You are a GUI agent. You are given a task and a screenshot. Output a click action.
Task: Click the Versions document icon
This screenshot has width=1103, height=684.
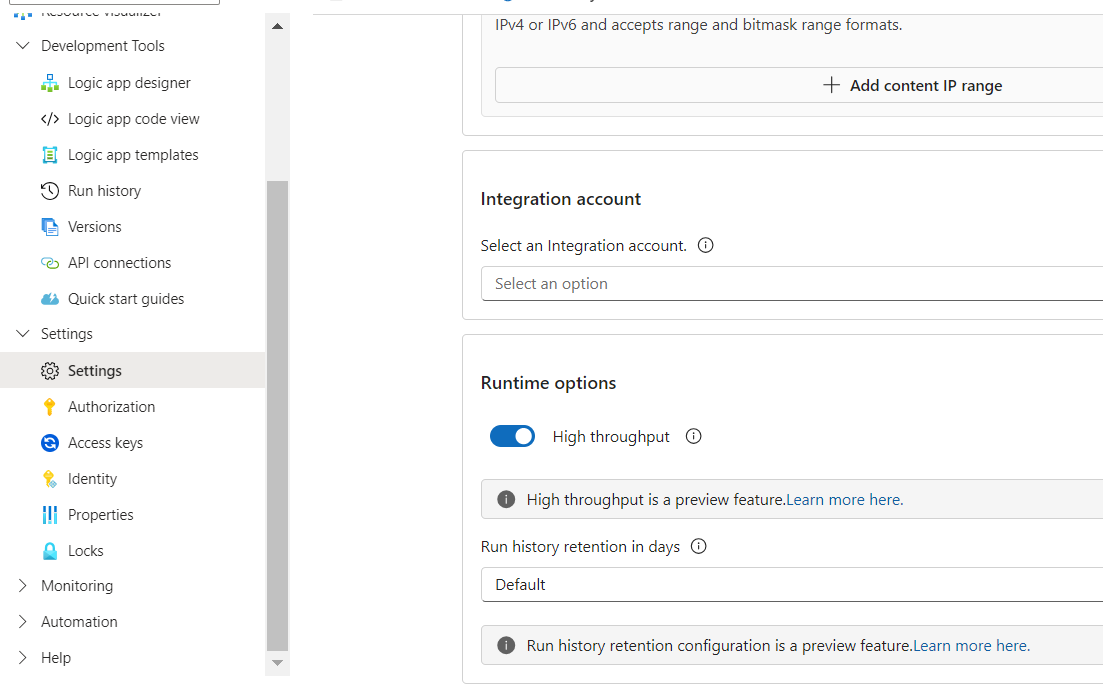click(x=50, y=227)
